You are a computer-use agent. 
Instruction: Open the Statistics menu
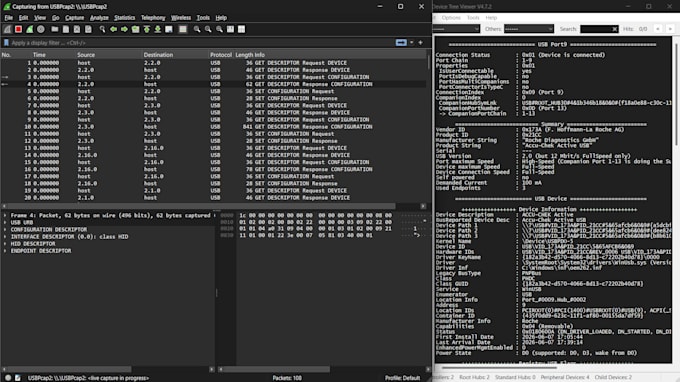click(124, 18)
